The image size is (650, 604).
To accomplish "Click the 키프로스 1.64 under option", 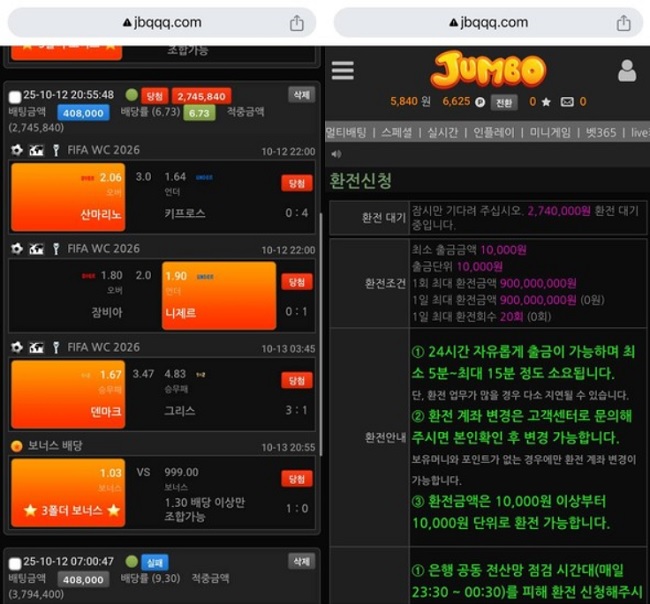I will (219, 197).
